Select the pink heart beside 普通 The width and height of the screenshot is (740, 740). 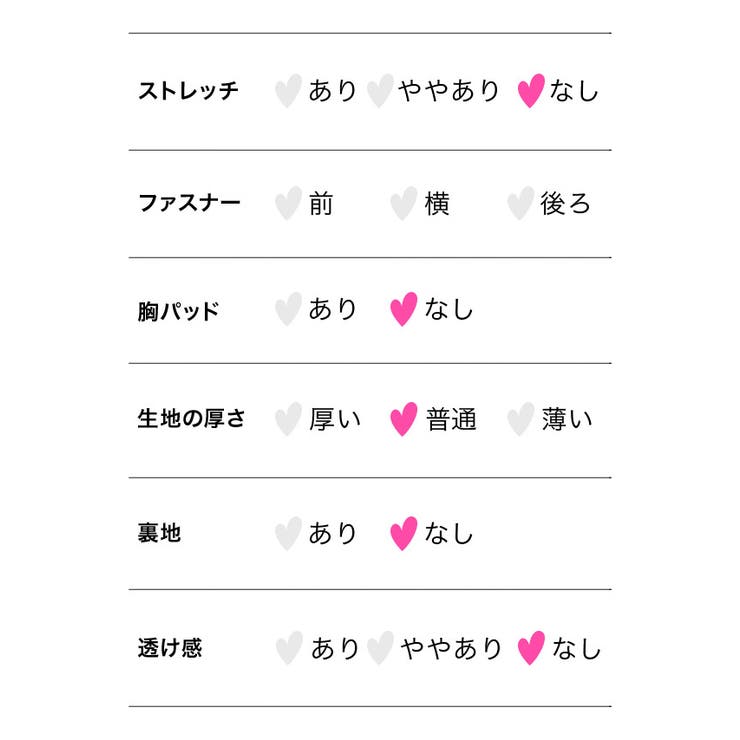point(403,419)
